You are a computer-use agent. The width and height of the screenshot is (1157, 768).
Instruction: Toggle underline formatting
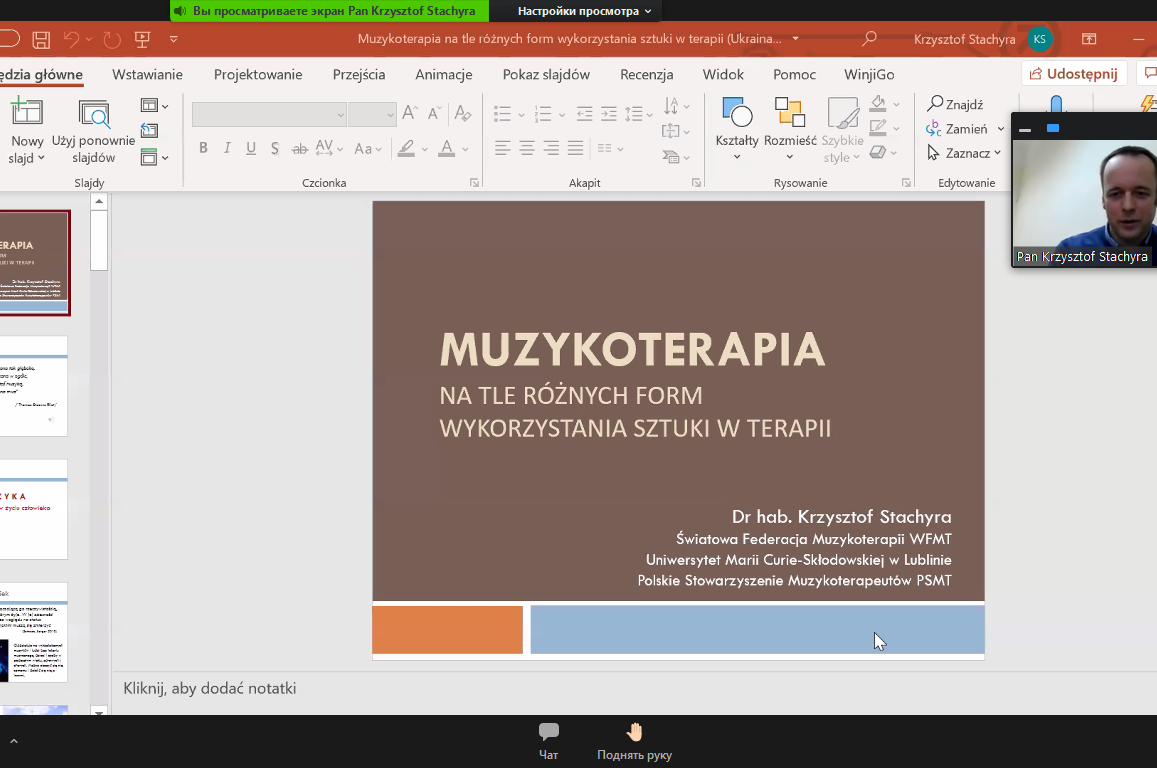point(251,149)
